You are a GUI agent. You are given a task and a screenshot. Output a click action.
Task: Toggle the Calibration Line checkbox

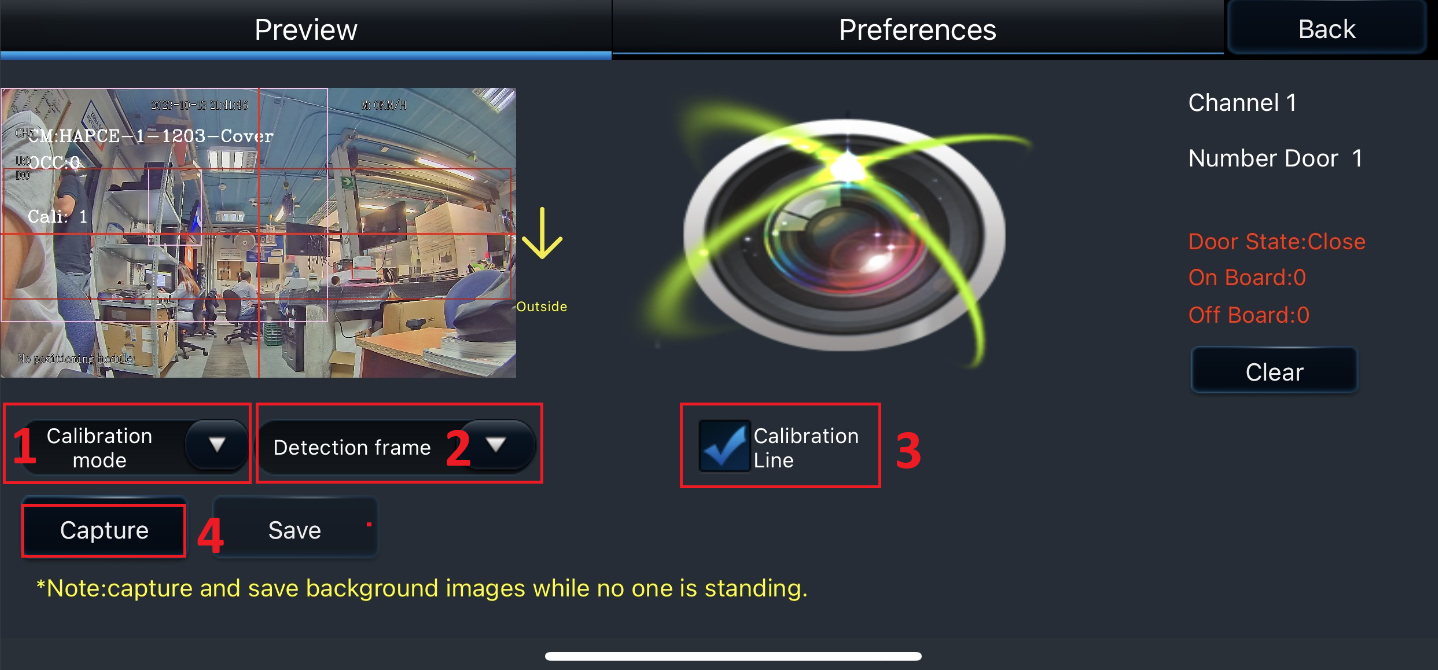725,446
